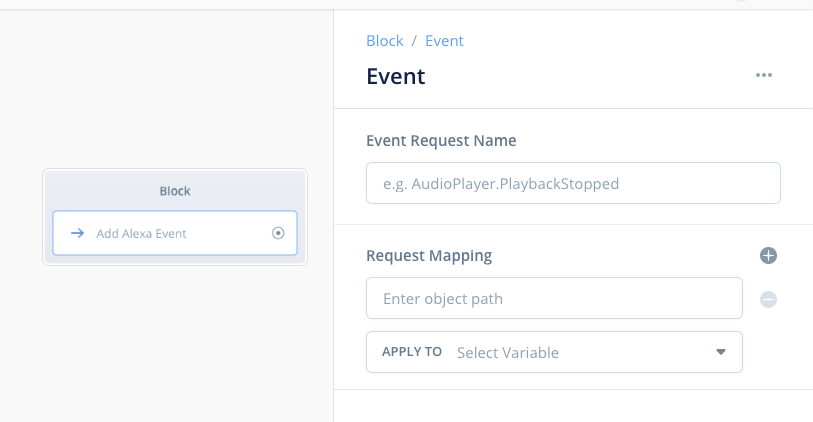This screenshot has width=813, height=422.
Task: Expand the Select Variable dropdown arrow
Action: 721,352
